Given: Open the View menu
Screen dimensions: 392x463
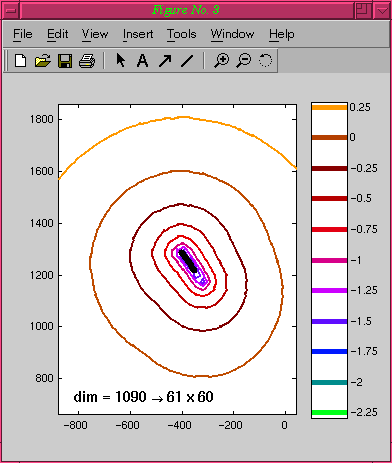Looking at the screenshot, I should coord(95,34).
